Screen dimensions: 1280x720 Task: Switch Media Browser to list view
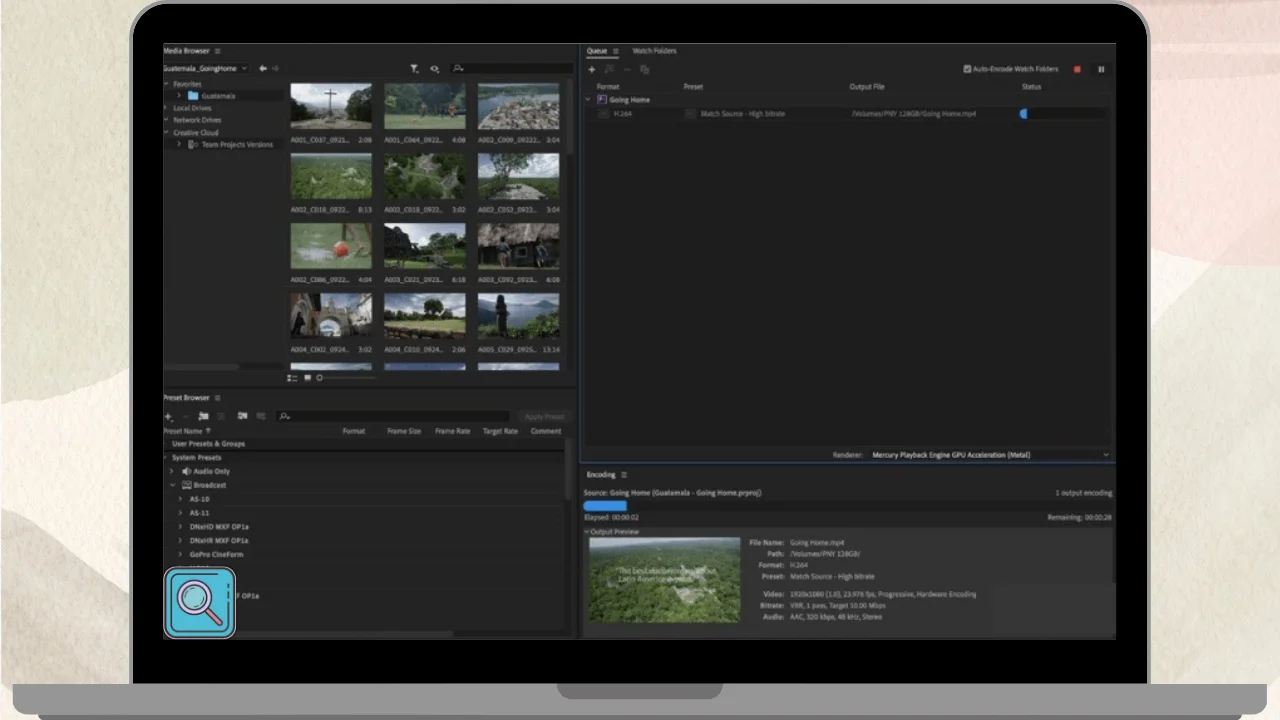[x=292, y=378]
